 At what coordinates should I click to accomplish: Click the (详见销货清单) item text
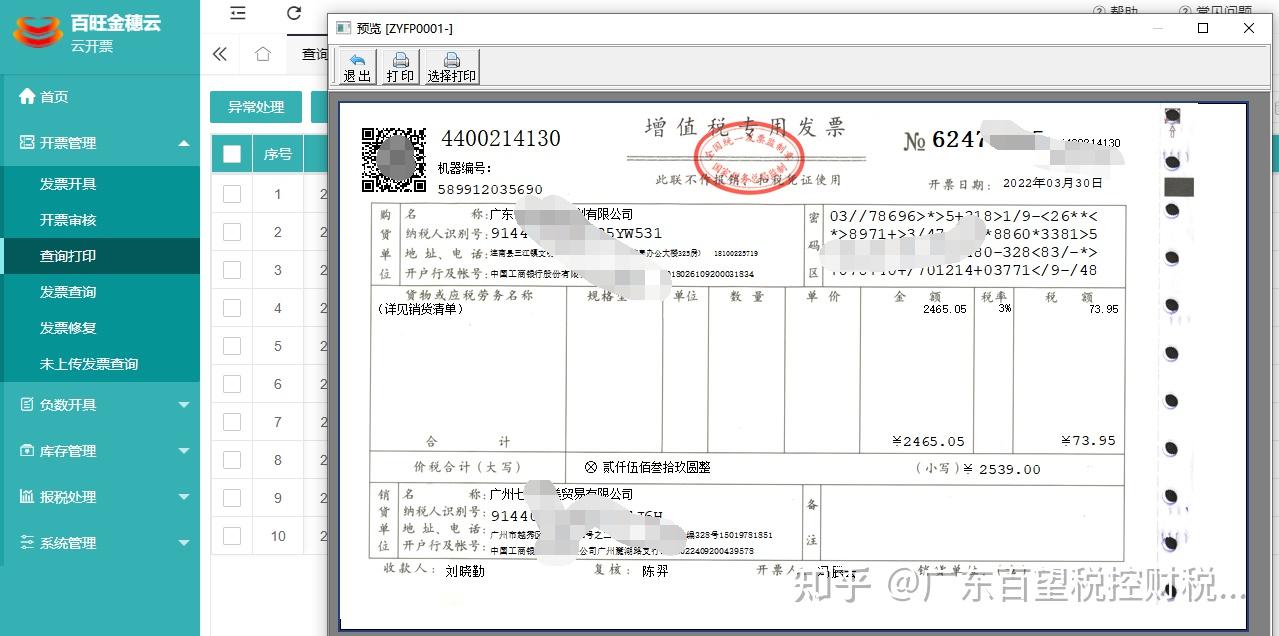419,310
